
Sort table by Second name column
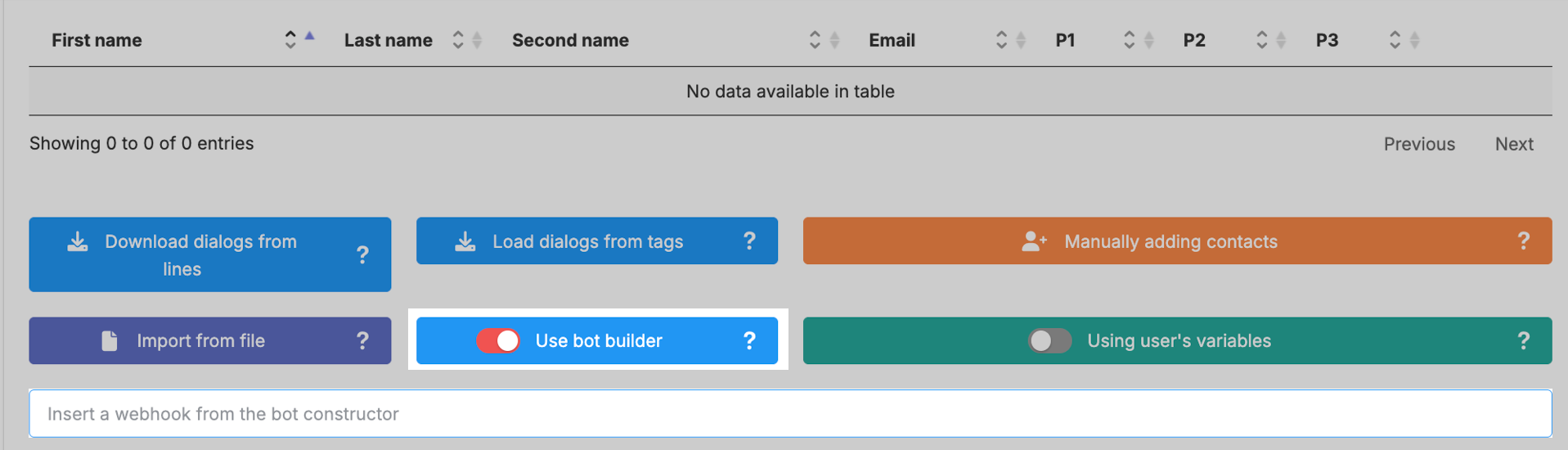[x=570, y=40]
